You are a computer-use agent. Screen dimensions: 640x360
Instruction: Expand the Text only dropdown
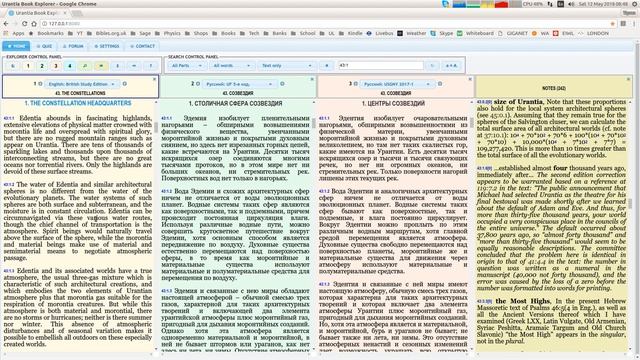click(x=286, y=66)
